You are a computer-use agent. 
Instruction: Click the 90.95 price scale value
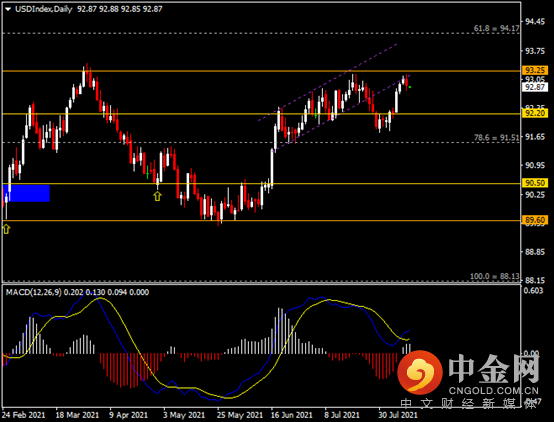(x=535, y=165)
